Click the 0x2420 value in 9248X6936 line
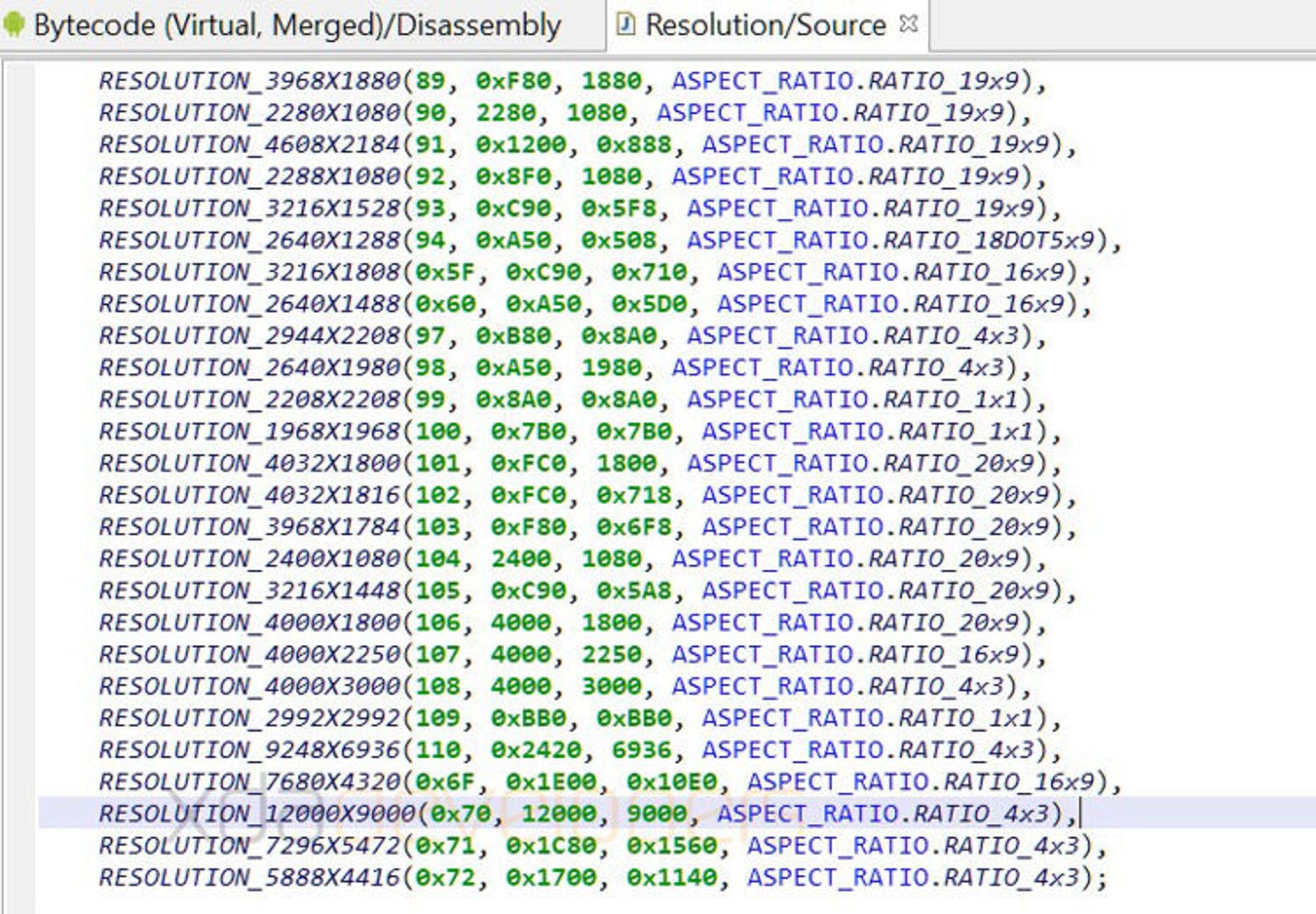1316x914 pixels. point(536,750)
